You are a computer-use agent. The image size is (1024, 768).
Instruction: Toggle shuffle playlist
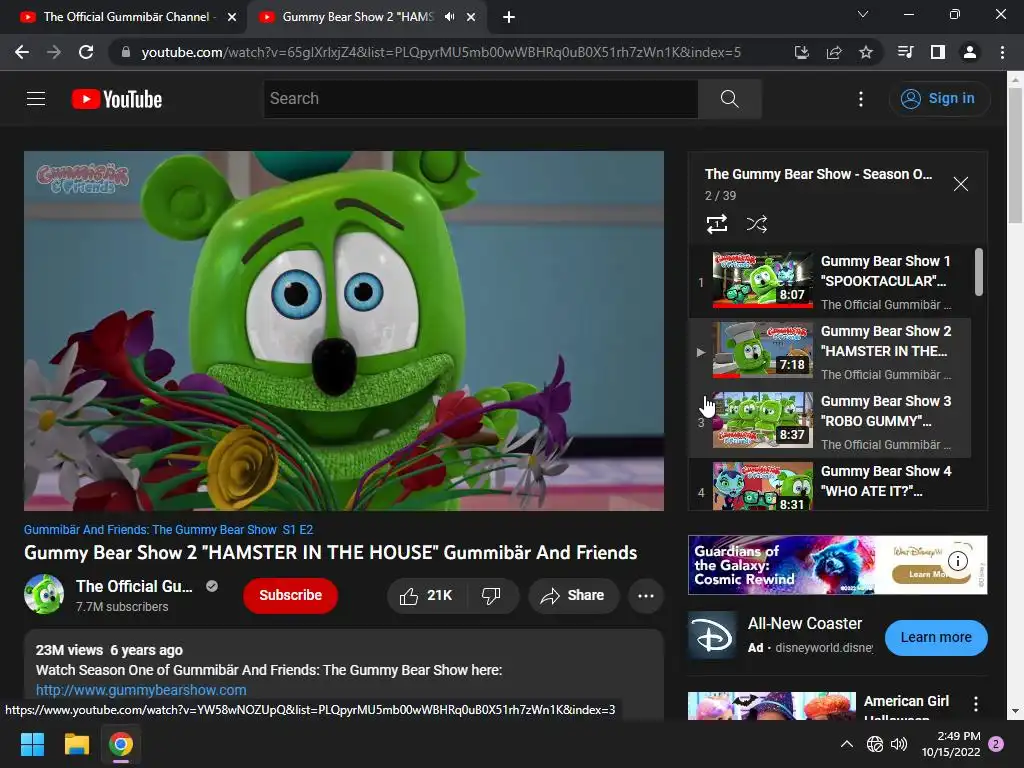[756, 224]
